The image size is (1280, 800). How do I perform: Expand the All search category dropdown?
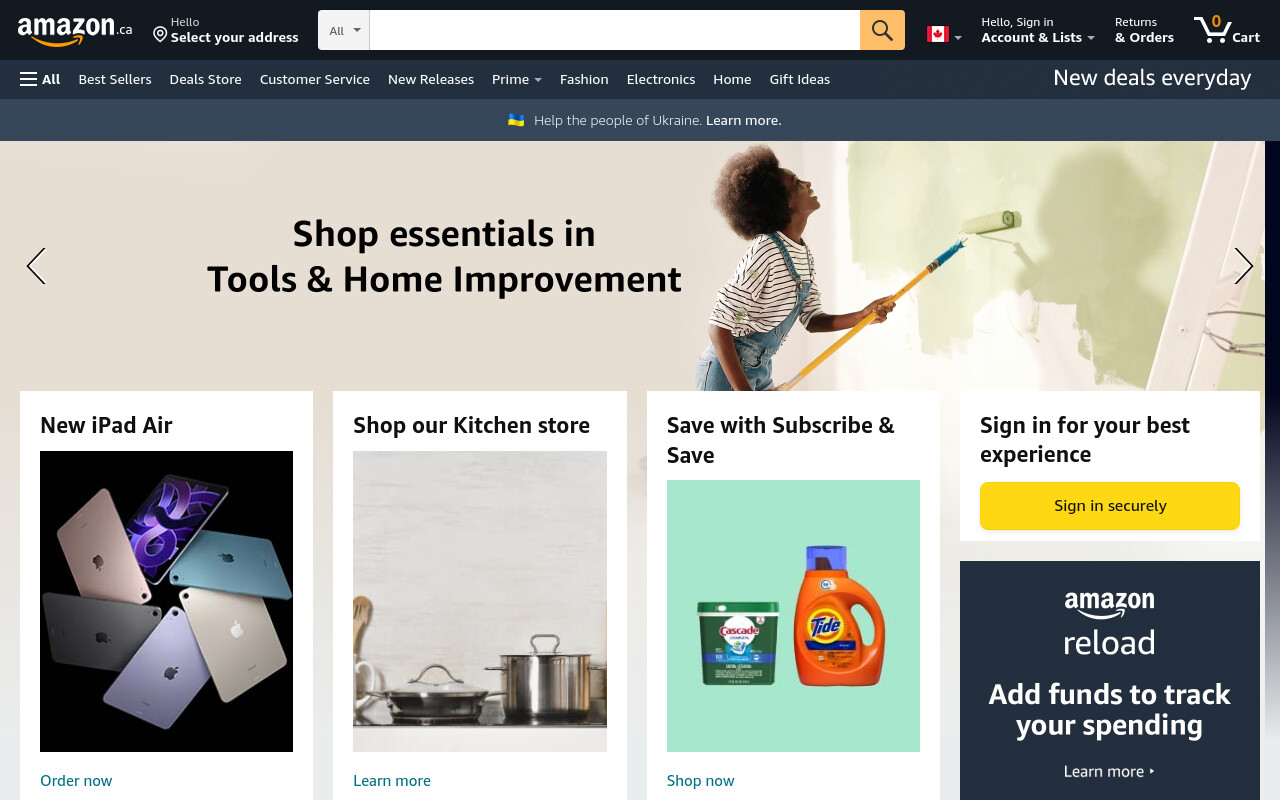coord(344,30)
